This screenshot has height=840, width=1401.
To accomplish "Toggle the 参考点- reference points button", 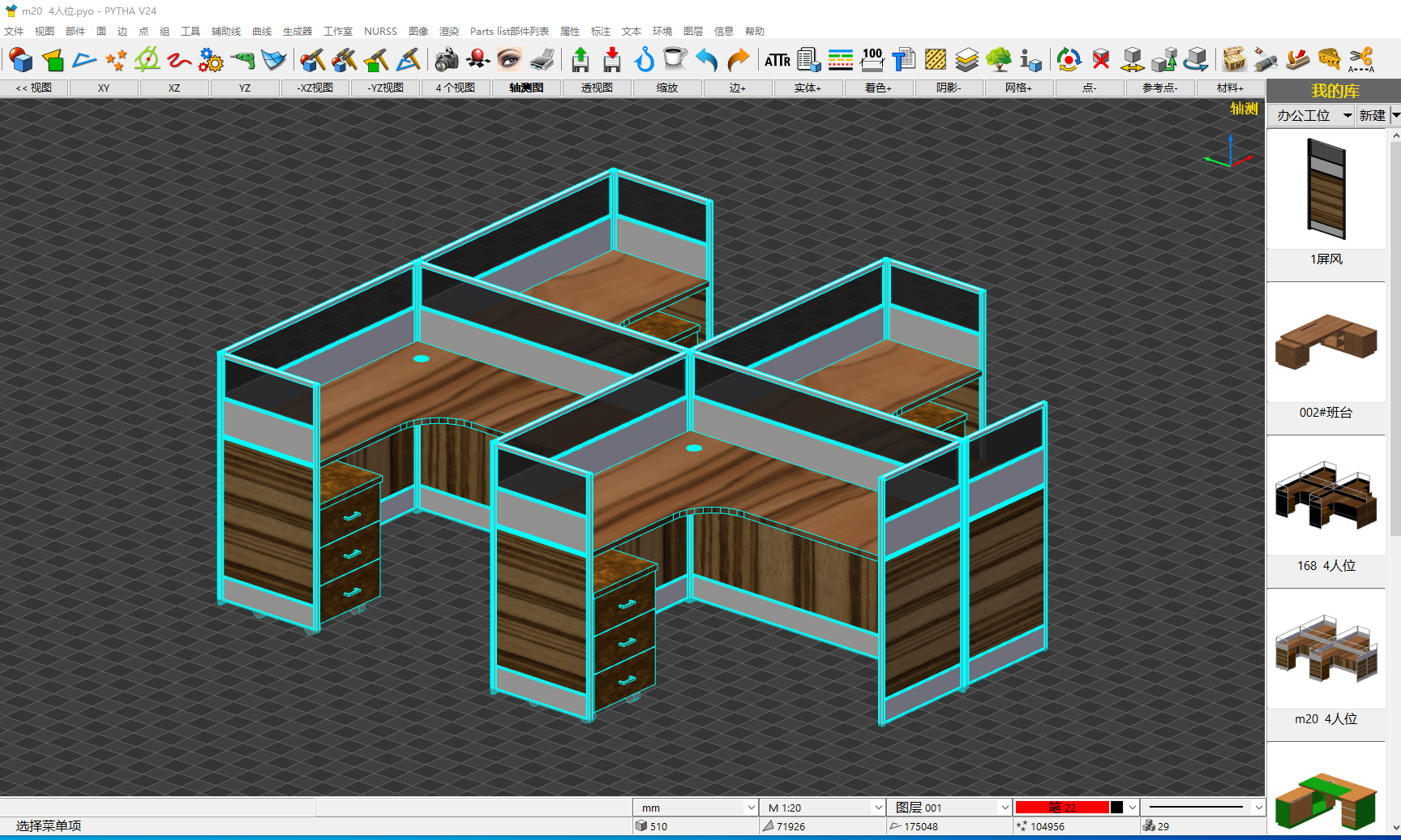I will pos(1160,88).
